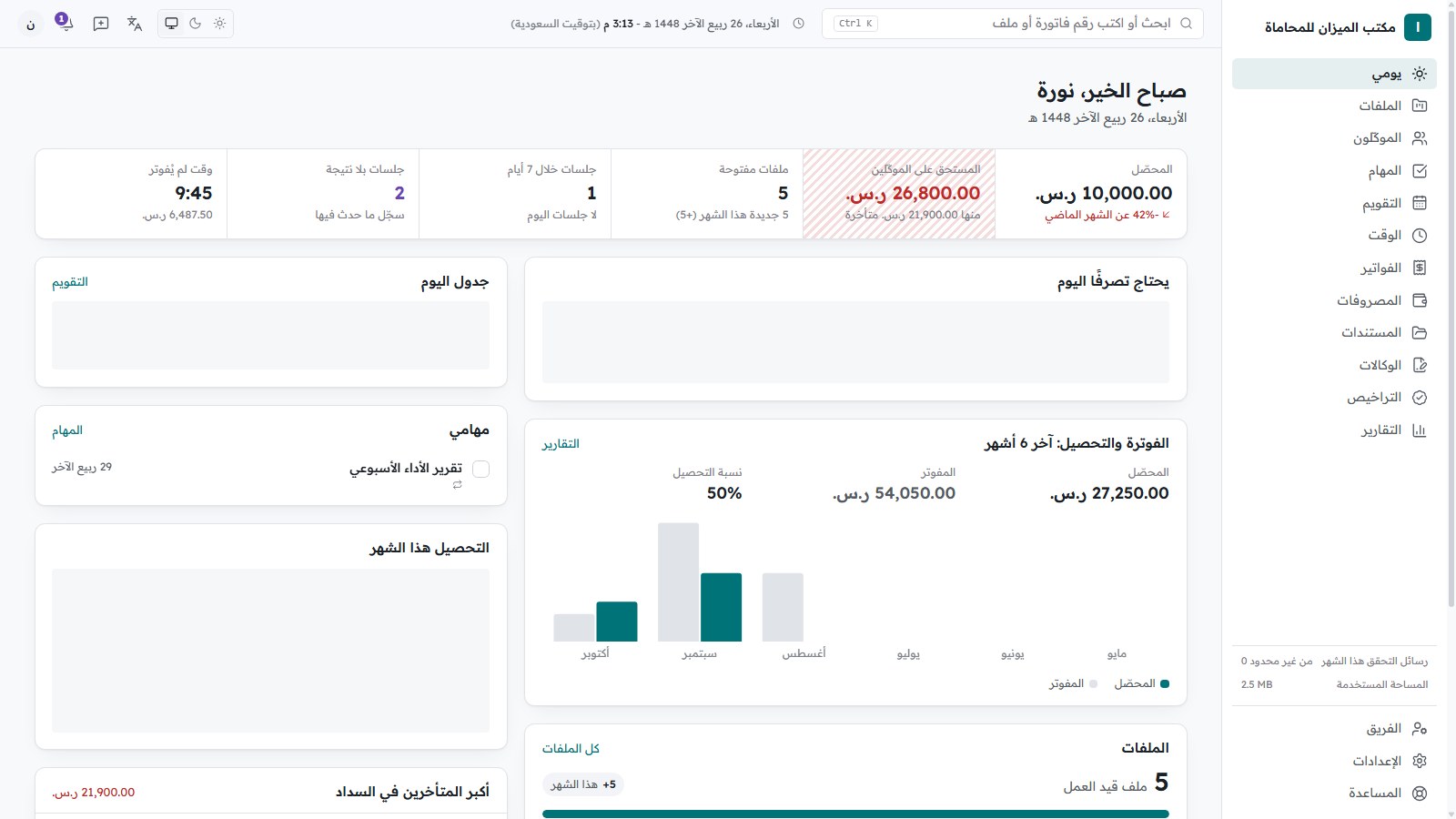Open التقويم sidebar item
1456x819 pixels.
(1334, 203)
